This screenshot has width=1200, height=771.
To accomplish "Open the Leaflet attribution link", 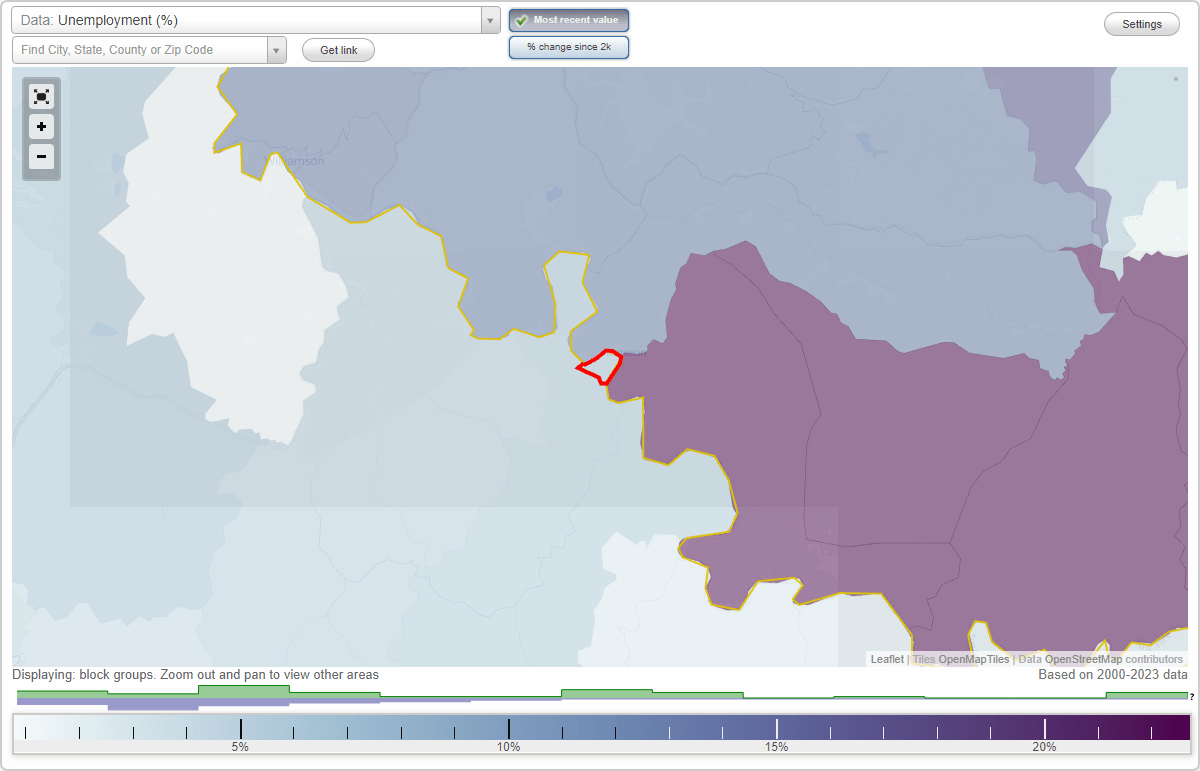I will (x=887, y=659).
